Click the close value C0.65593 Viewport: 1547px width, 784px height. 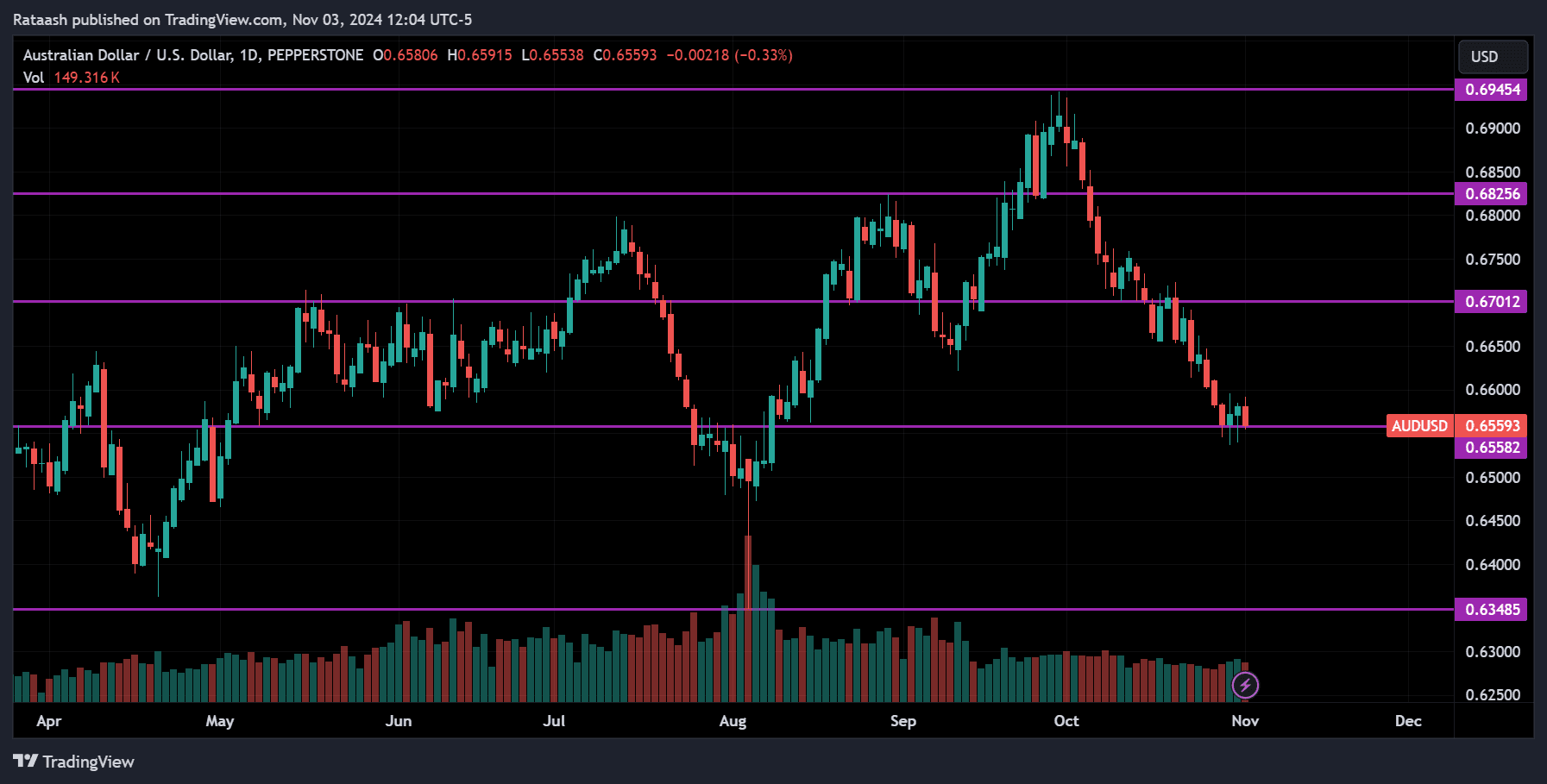coord(625,55)
